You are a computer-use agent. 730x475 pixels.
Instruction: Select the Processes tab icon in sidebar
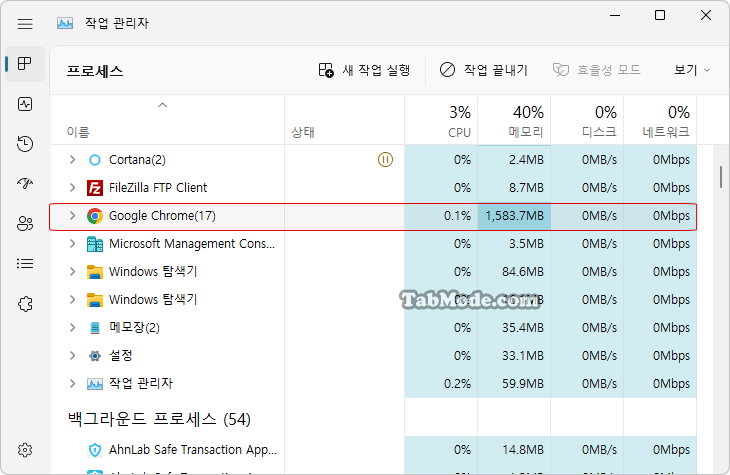tap(25, 63)
